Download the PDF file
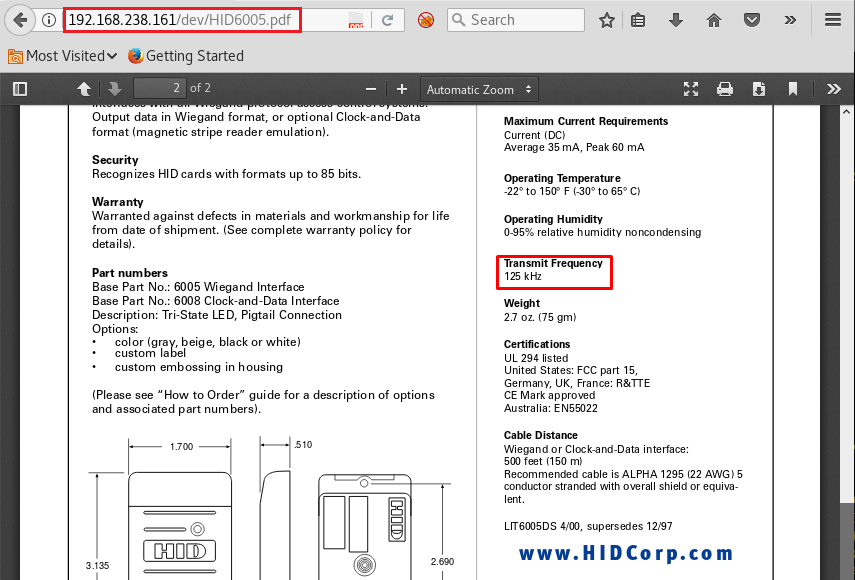855x580 pixels. point(758,89)
